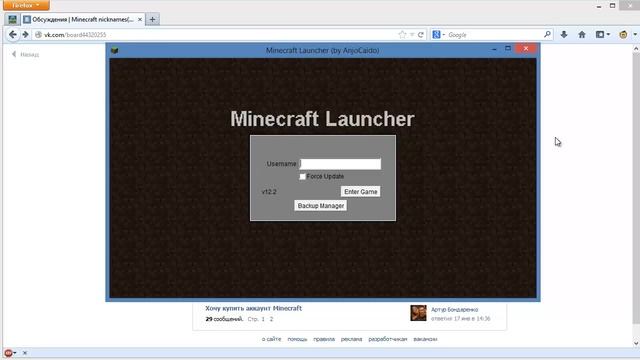Open the вакансии footer link
640x360 pixels.
[x=425, y=339]
